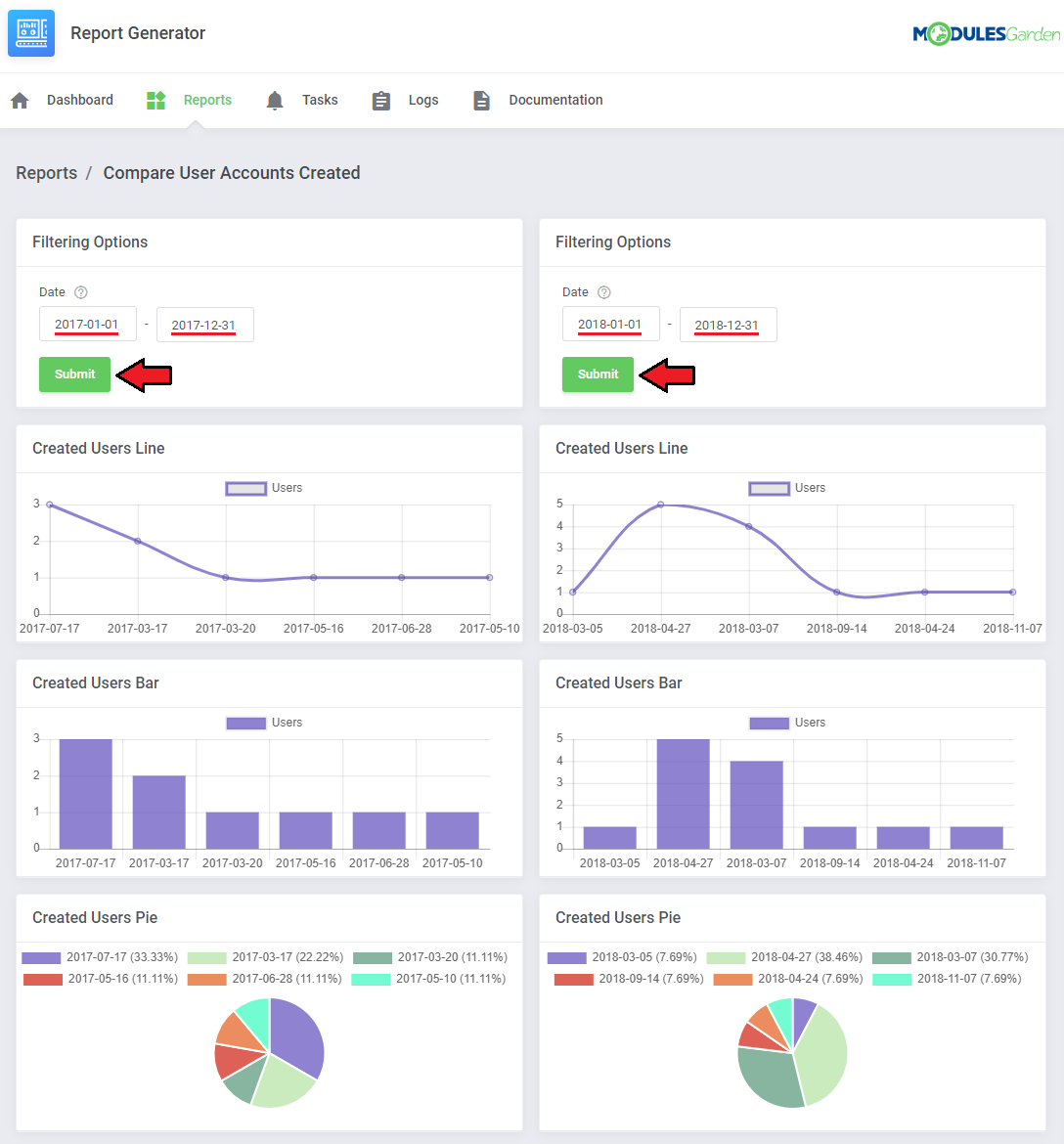The height and width of the screenshot is (1144, 1064).
Task: Click the 2017-07-17 bar in left bar chart
Action: coord(86,794)
